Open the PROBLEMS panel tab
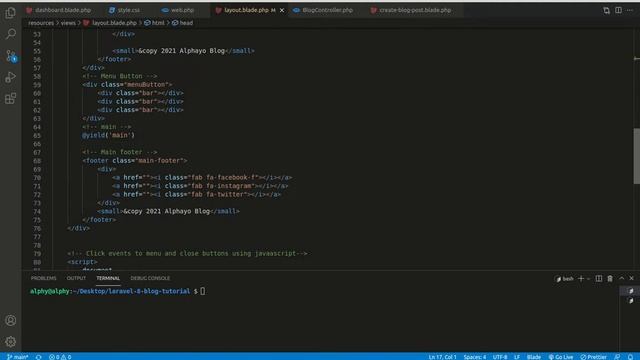Image resolution: width=640 pixels, height=360 pixels. click(x=44, y=278)
